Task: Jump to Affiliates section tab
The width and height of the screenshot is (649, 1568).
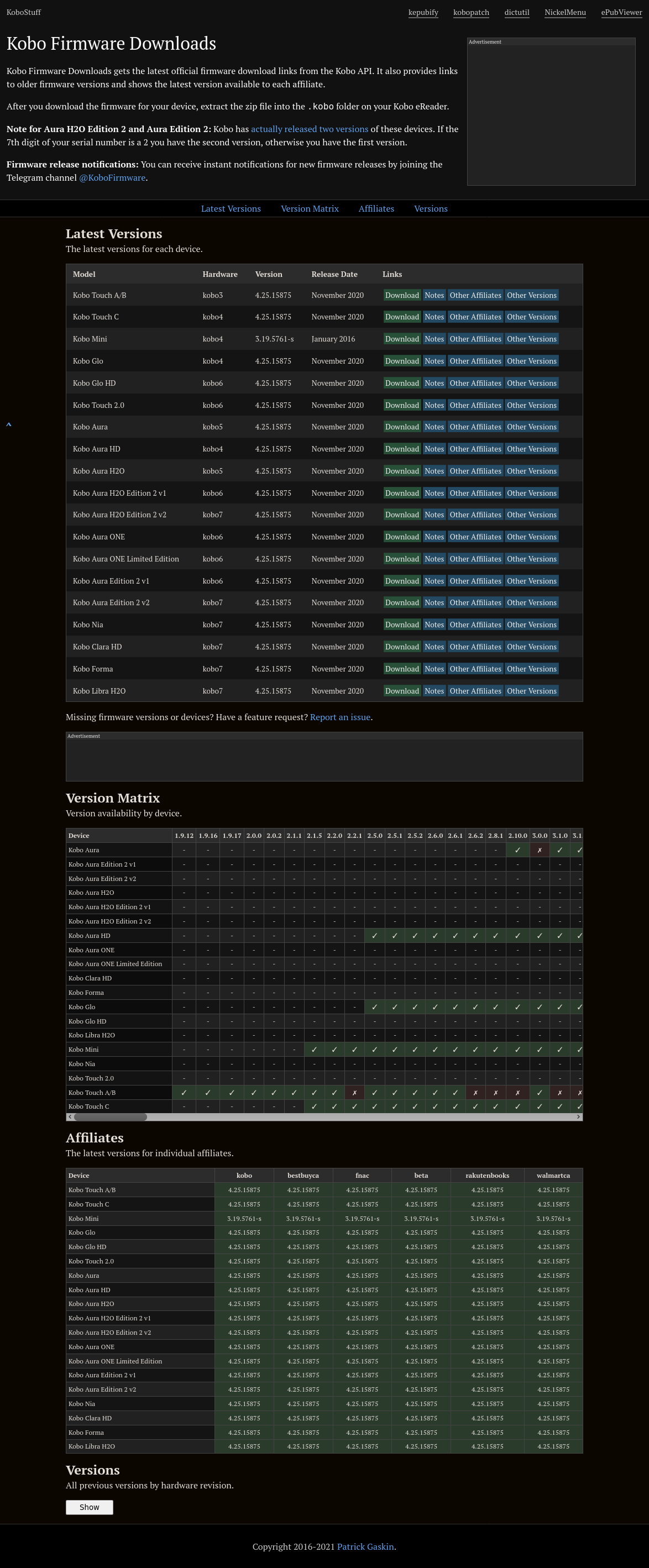Action: click(x=376, y=209)
